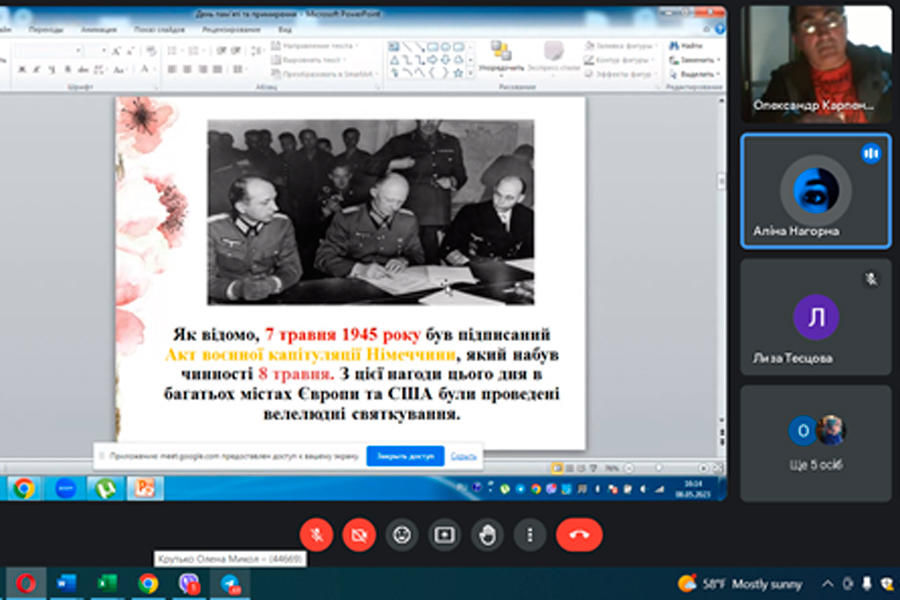Open Telegram from the taskbar
The image size is (900, 600).
pyautogui.click(x=230, y=583)
